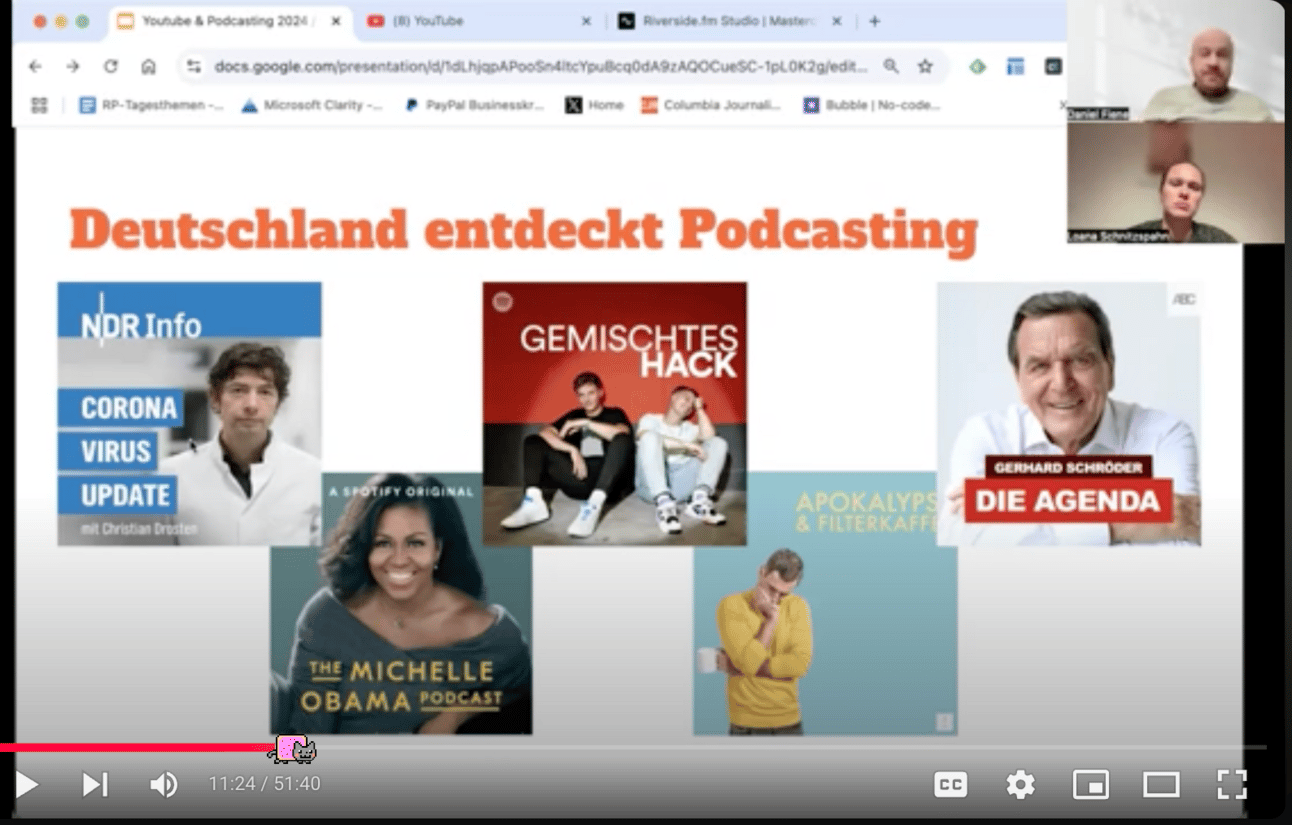The height and width of the screenshot is (825, 1292).
Task: Open the browser home page icon
Action: [x=149, y=66]
